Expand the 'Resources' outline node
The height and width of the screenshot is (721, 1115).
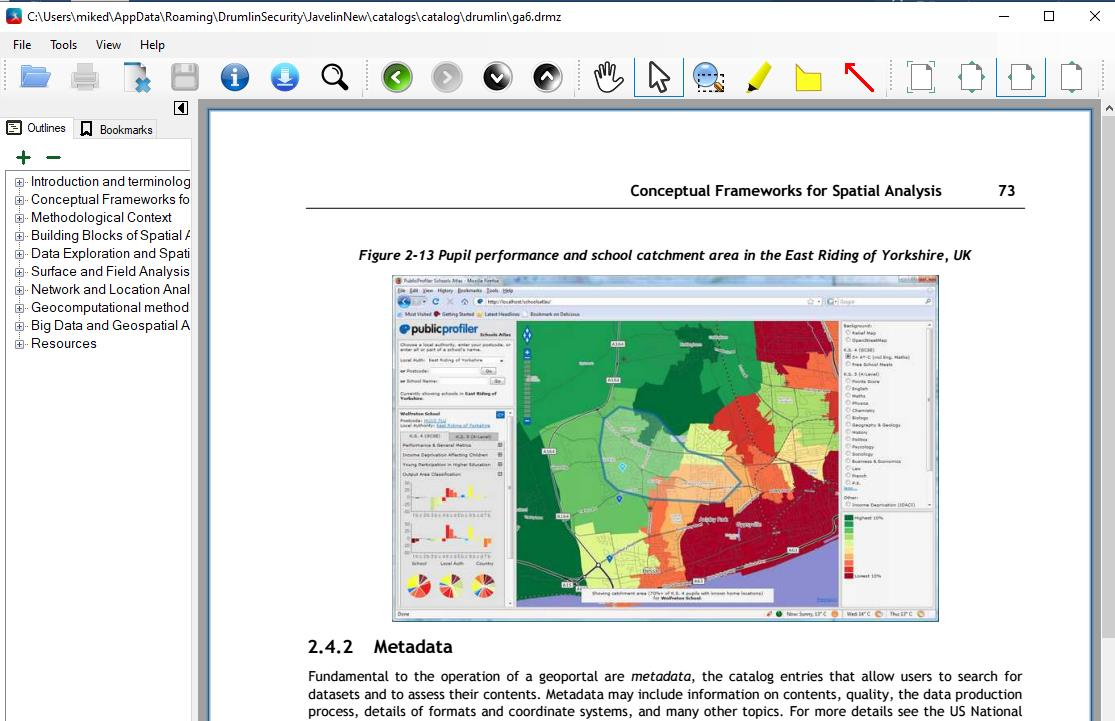[19, 344]
